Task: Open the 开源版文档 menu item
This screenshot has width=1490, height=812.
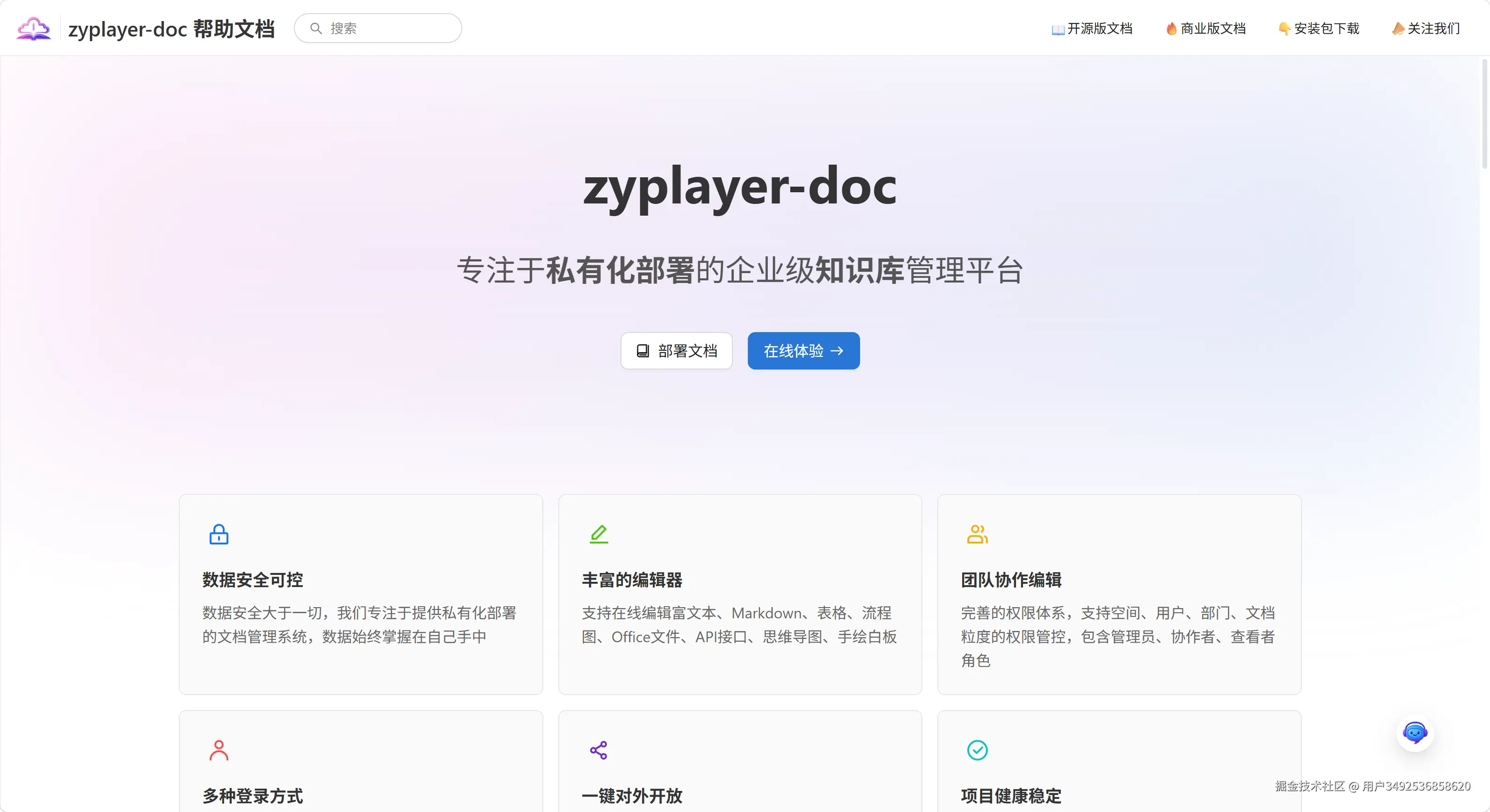Action: point(1092,29)
